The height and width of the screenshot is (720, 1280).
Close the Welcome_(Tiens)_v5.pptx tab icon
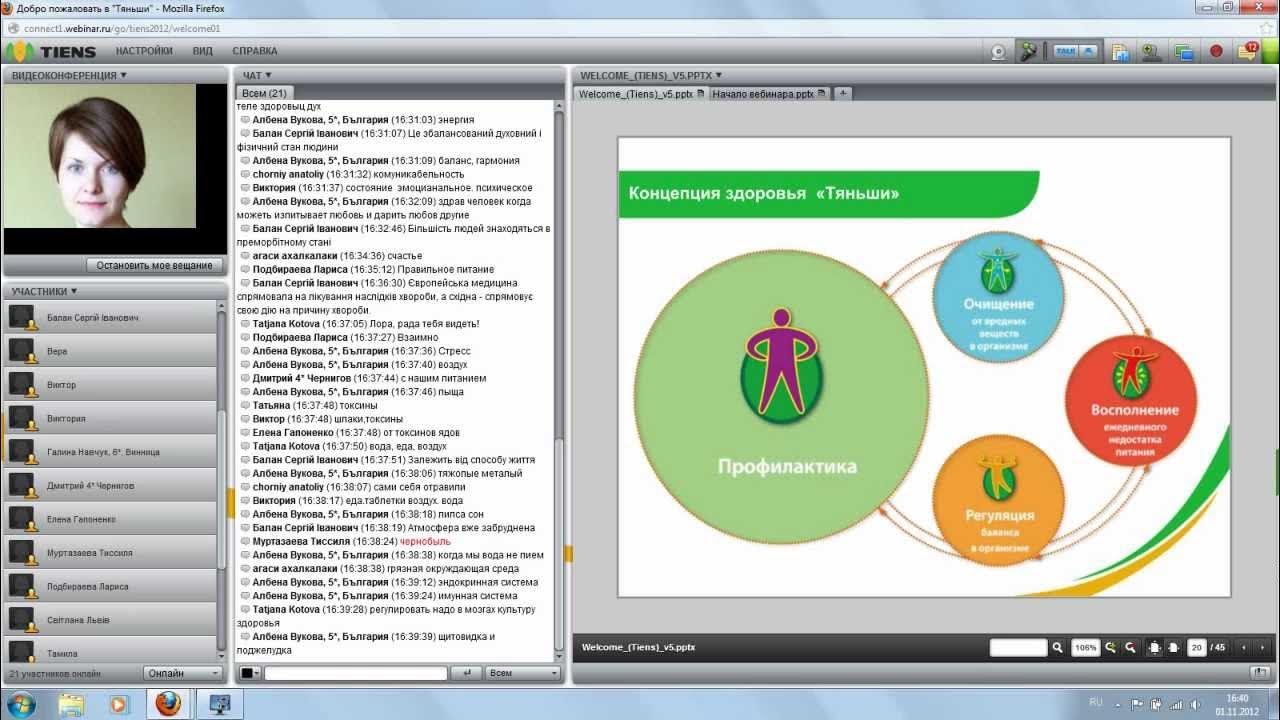point(701,93)
